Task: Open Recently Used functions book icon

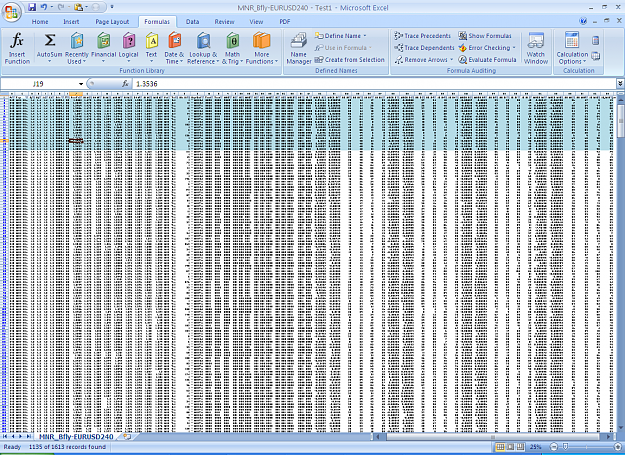Action: point(77,41)
